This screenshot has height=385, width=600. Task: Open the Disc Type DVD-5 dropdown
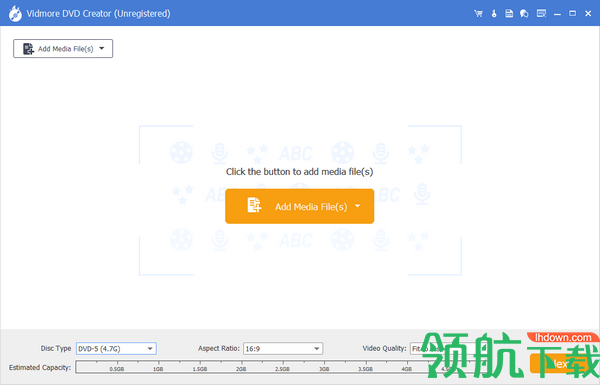point(116,349)
